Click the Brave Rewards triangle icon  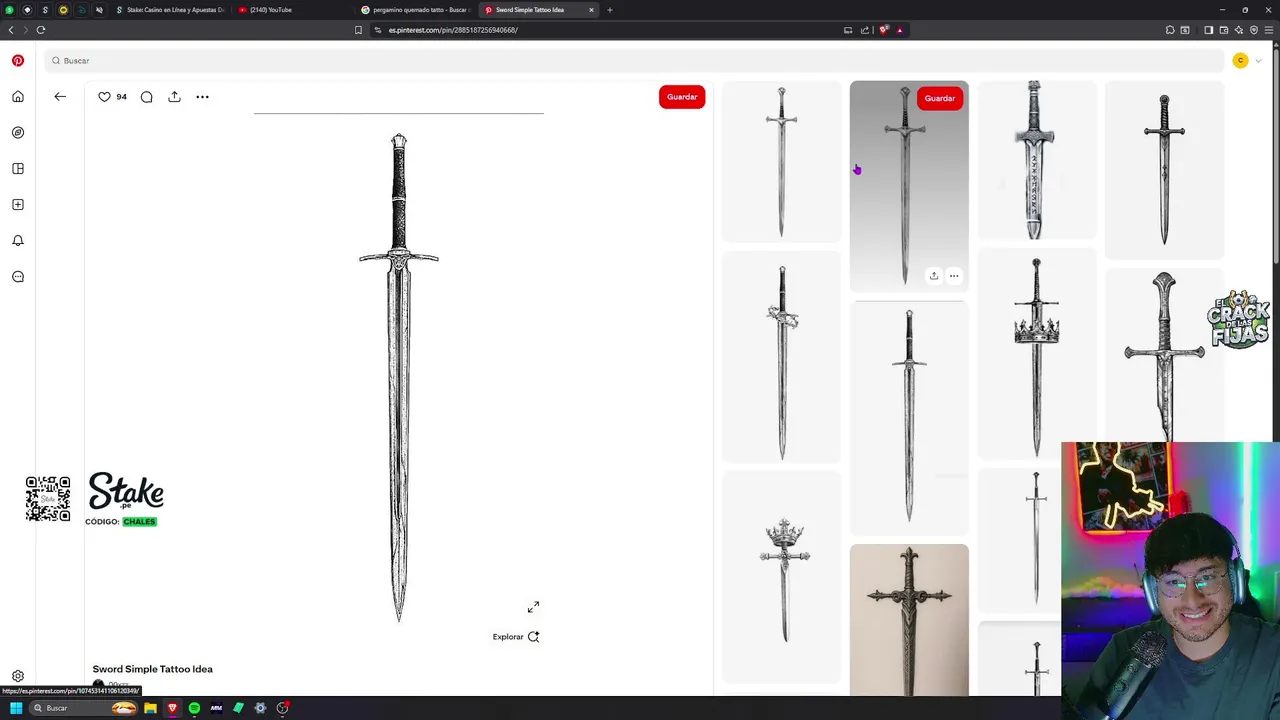[x=899, y=30]
